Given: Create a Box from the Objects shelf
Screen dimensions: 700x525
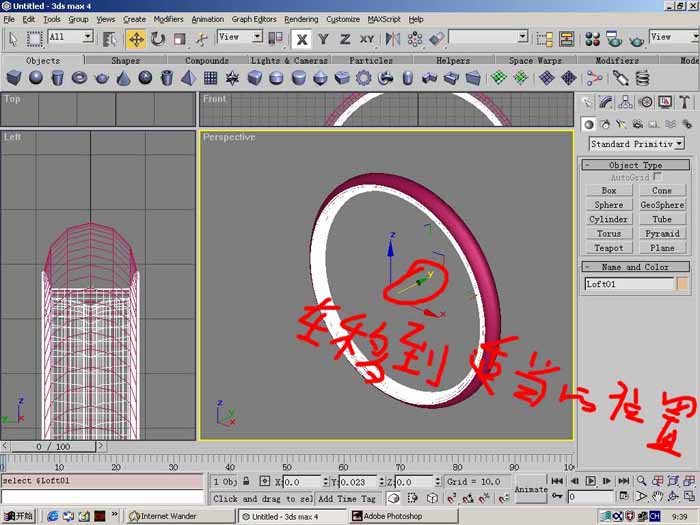Looking at the screenshot, I should click(x=14, y=78).
